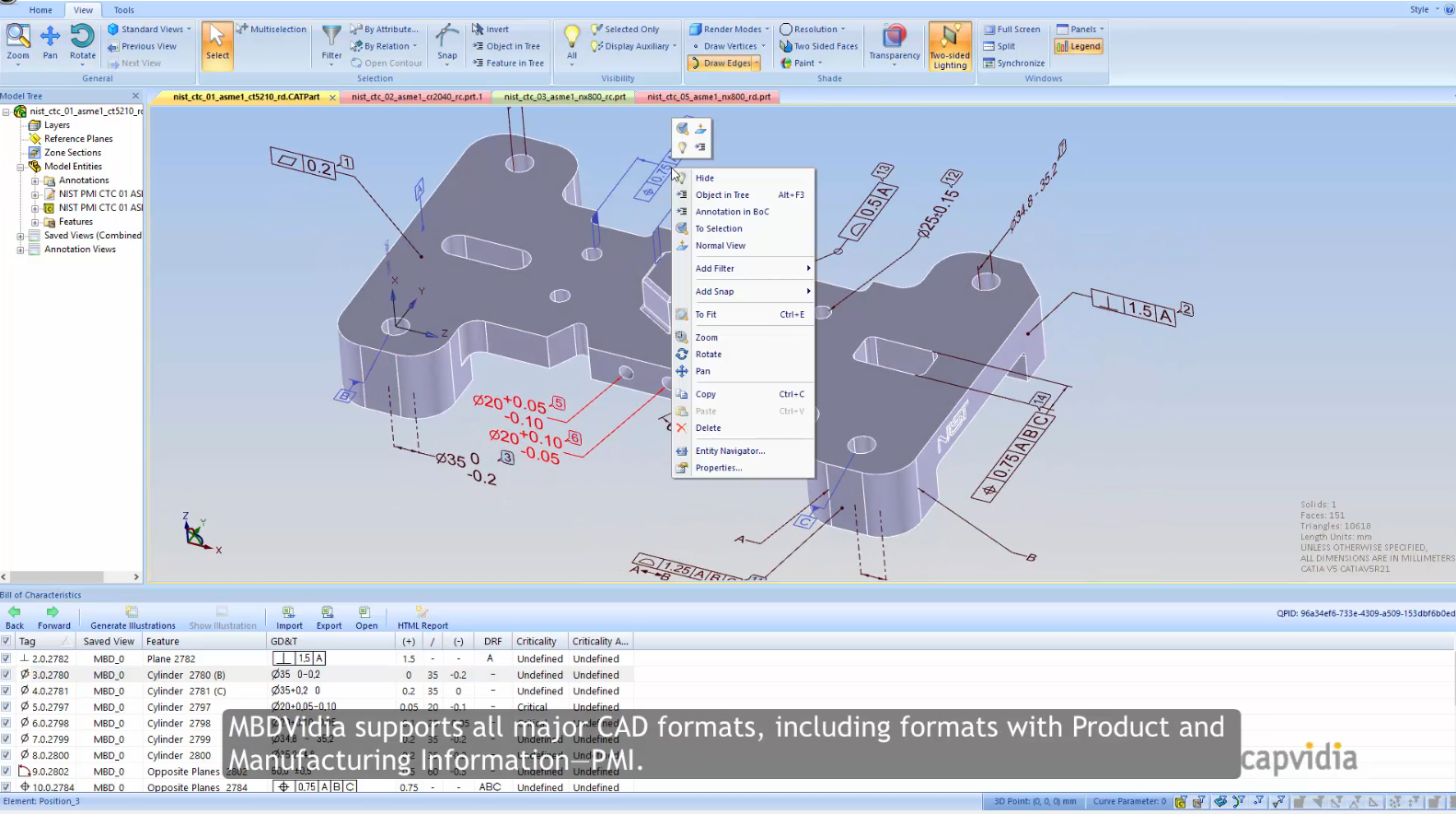Toggle Selected Only visibility
1456x814 pixels.
coord(625,29)
